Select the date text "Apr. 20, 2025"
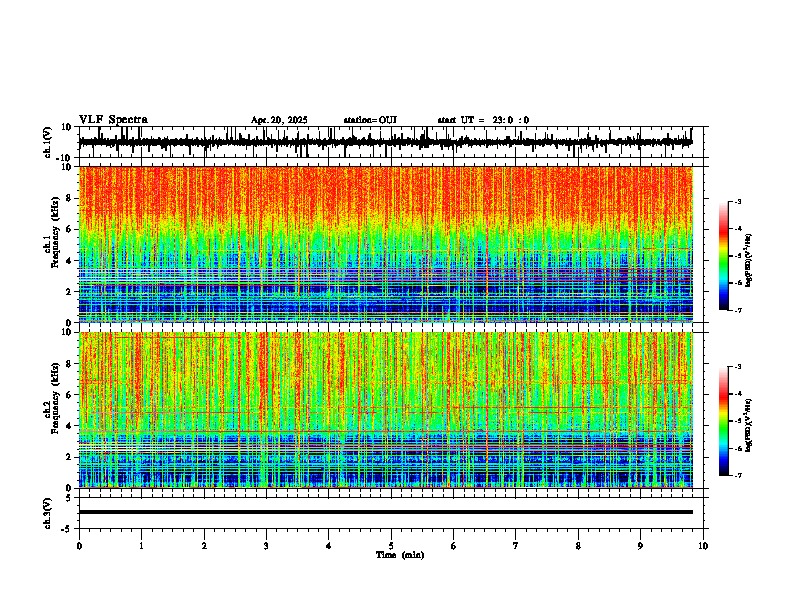Screen dimensions: 792x612 [279, 120]
